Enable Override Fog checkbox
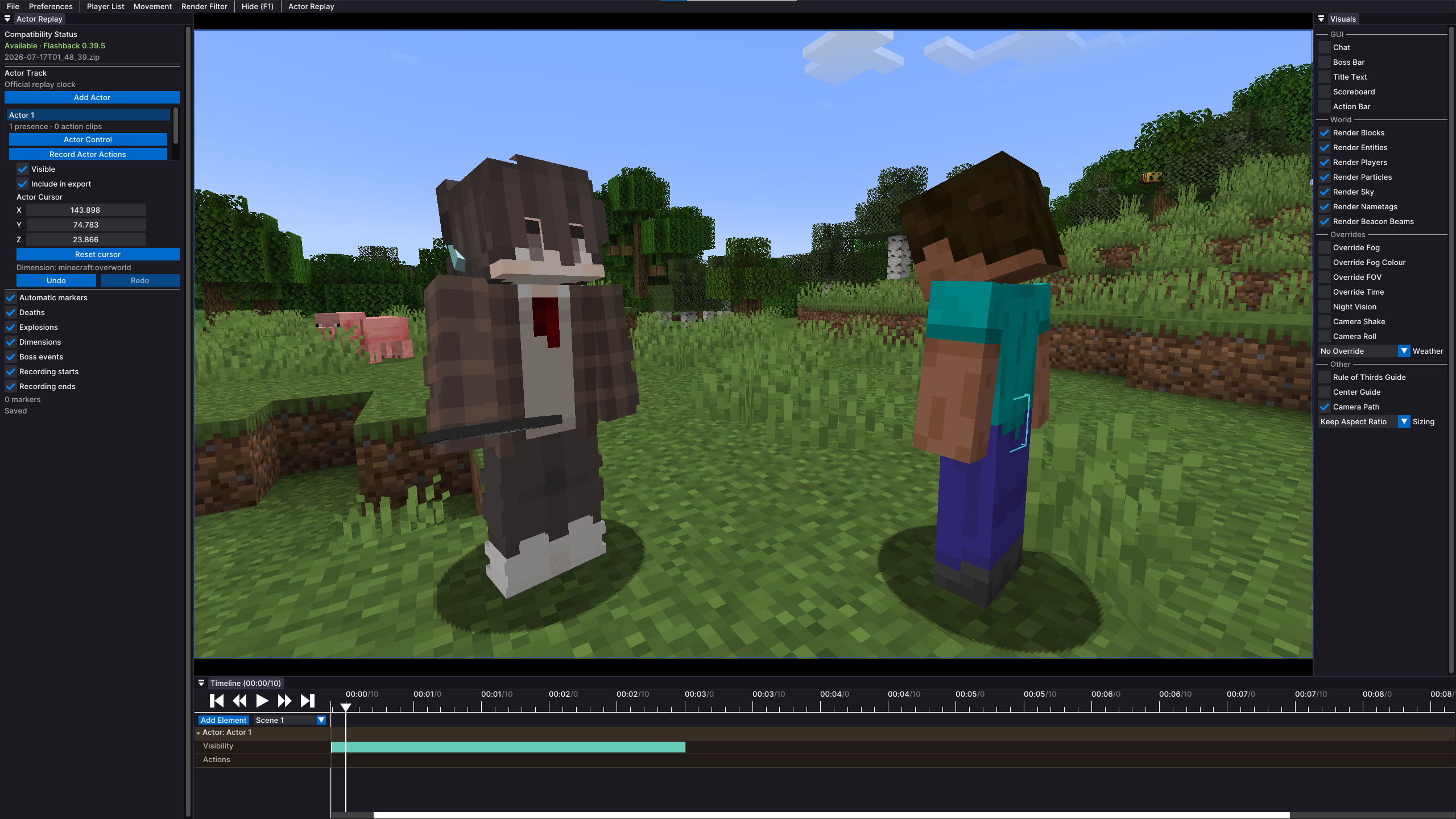This screenshot has width=1456, height=819. point(1325,247)
